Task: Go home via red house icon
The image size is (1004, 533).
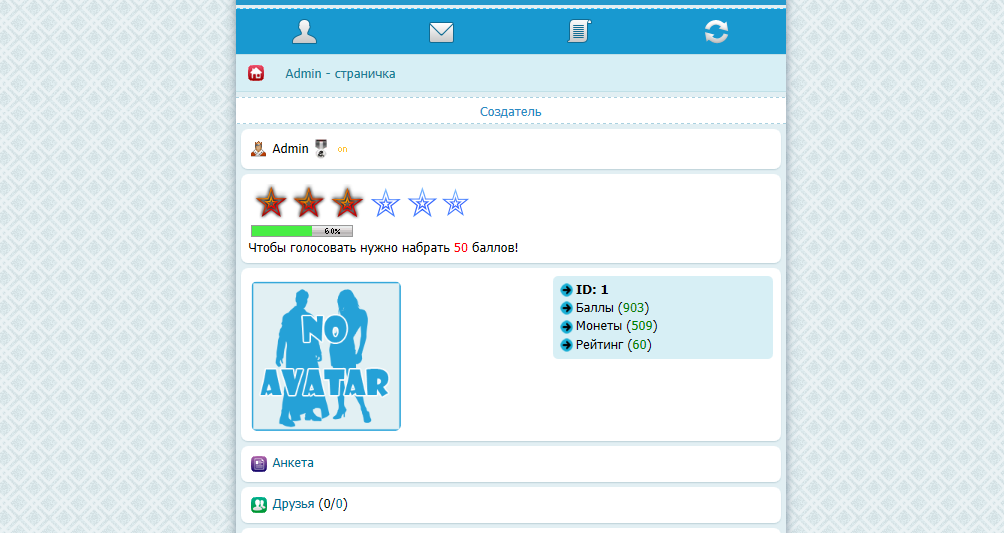Action: [256, 73]
